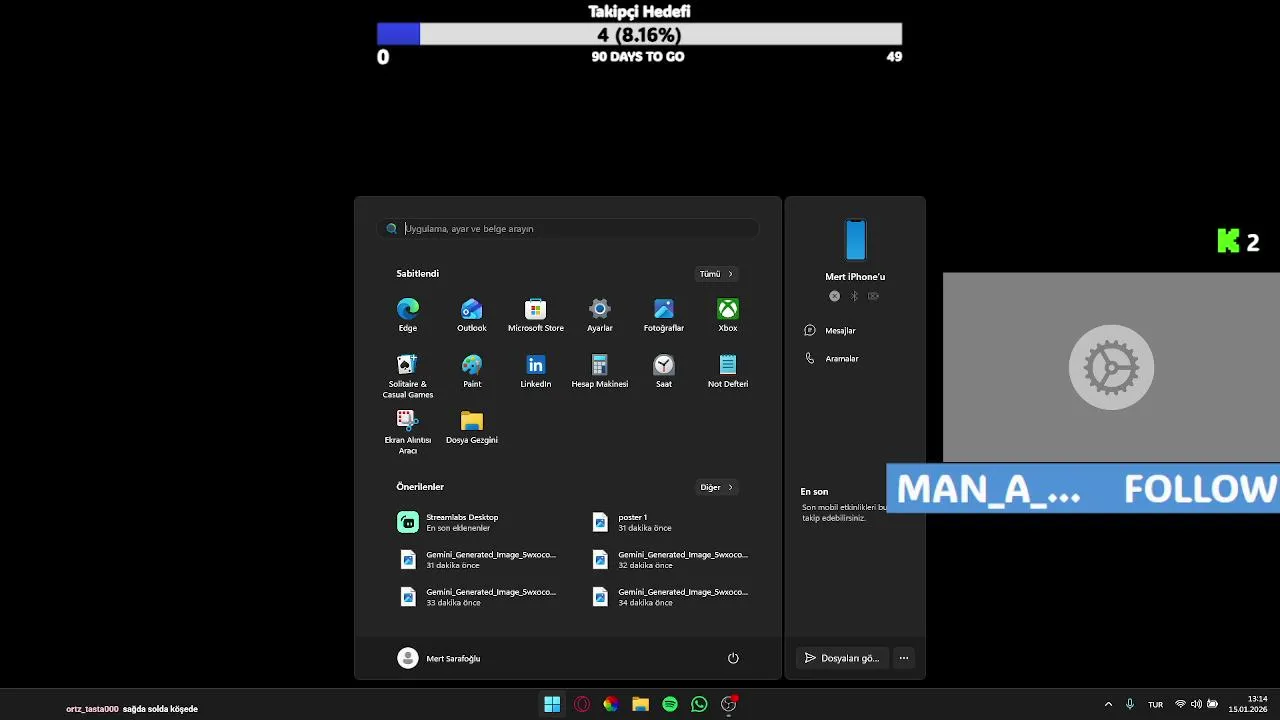Click the Start menu search field
The image size is (1280, 720).
point(568,229)
